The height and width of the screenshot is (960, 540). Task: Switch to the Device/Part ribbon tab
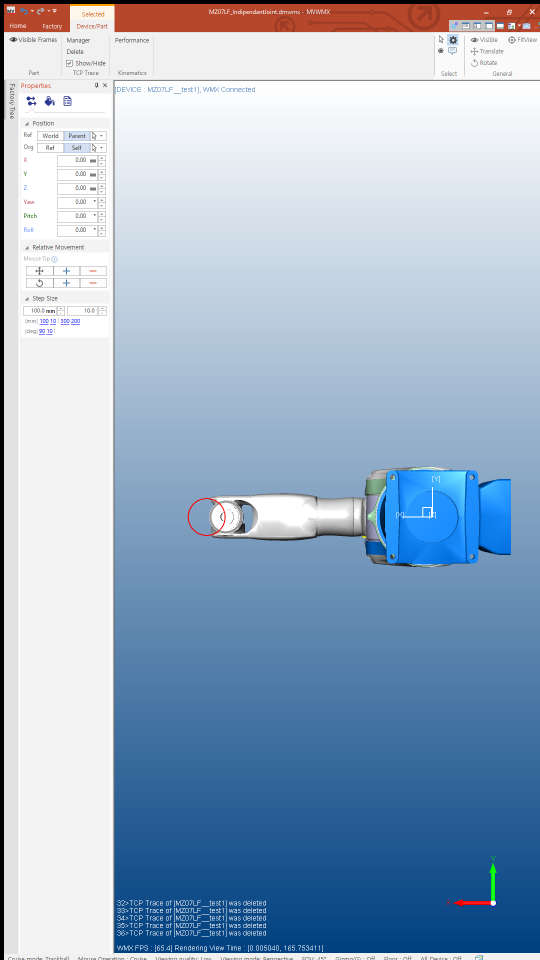92,26
